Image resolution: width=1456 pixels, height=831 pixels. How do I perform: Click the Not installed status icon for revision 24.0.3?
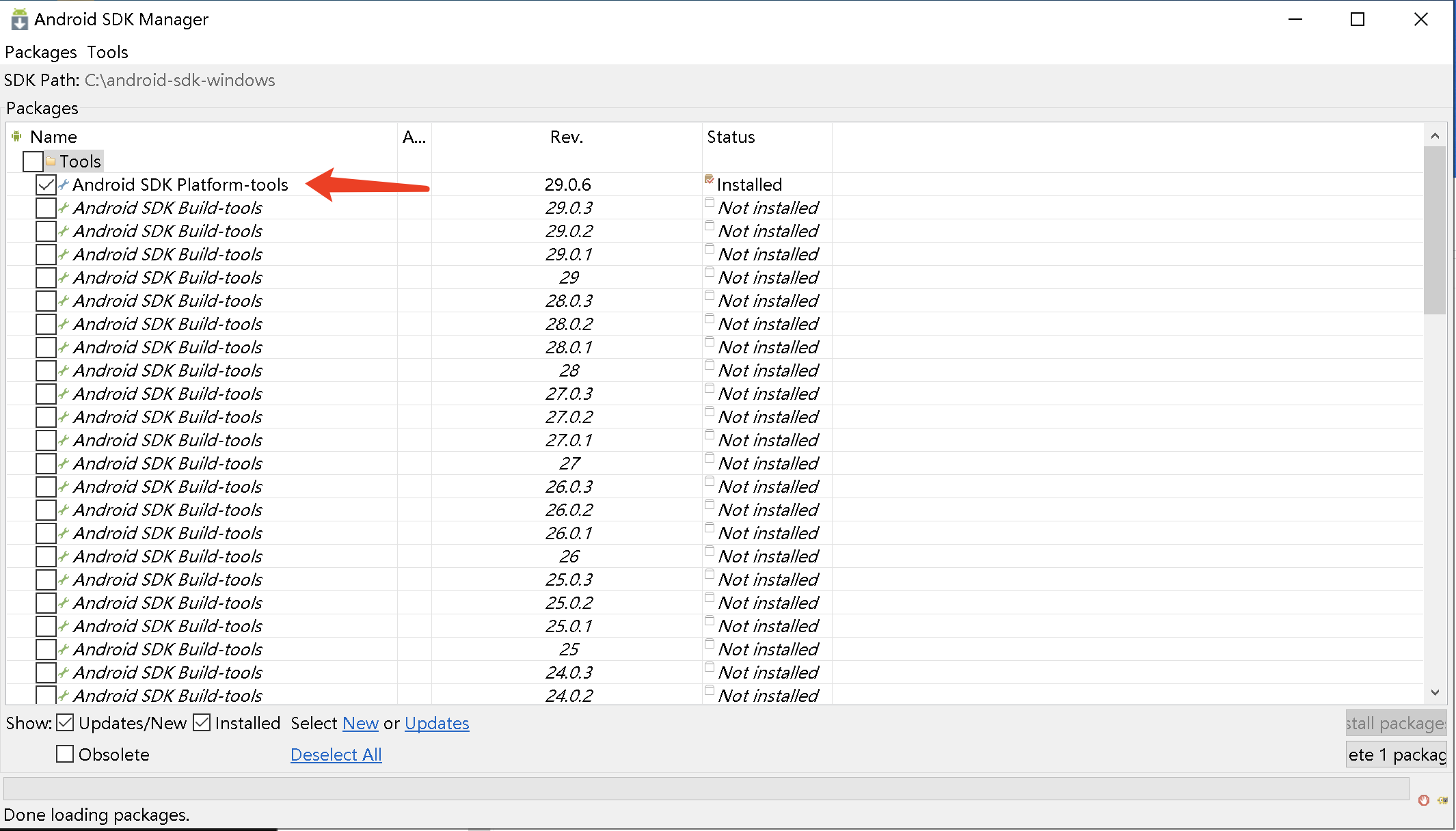(x=710, y=668)
